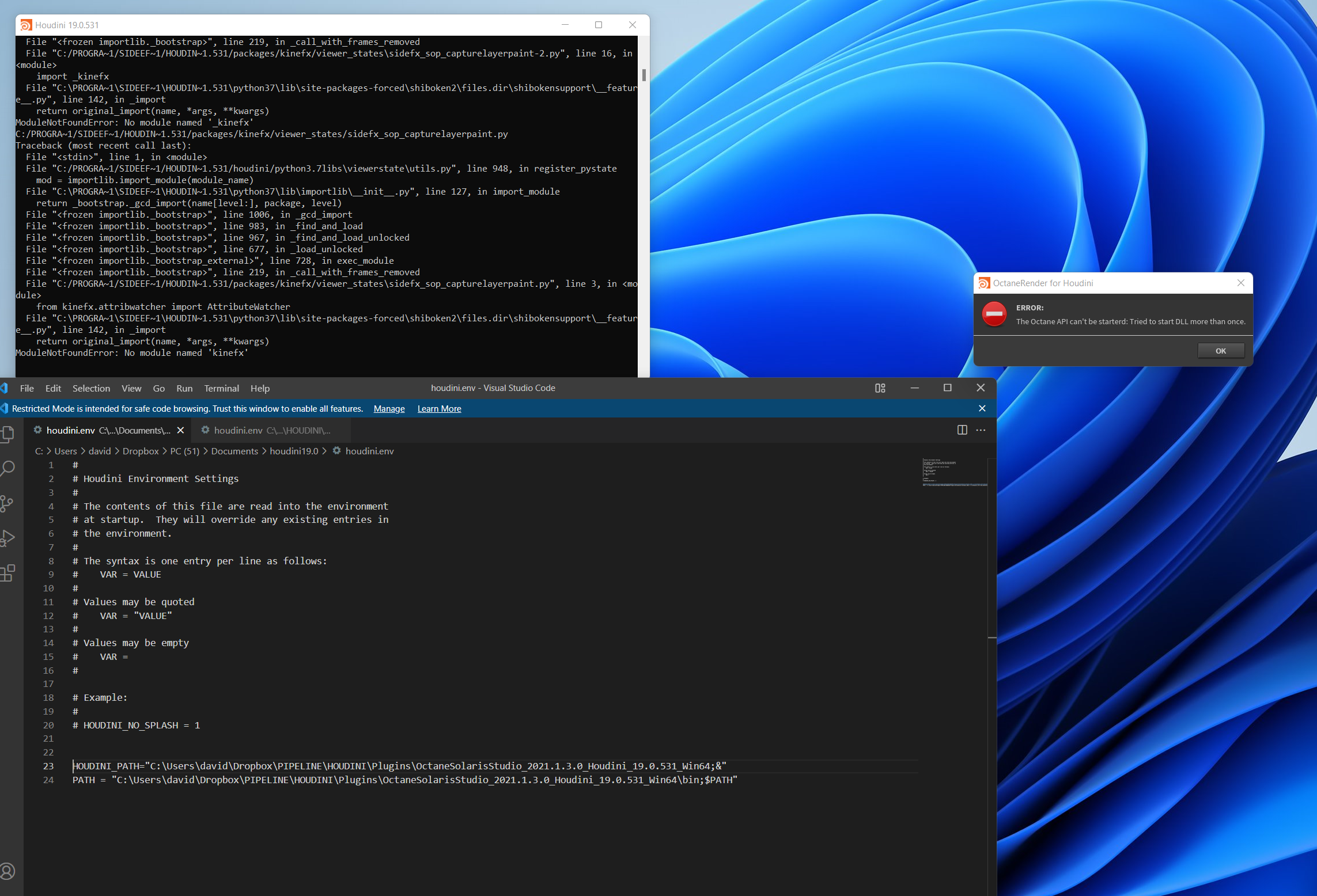Open the editor More Actions ellipsis

(x=981, y=430)
